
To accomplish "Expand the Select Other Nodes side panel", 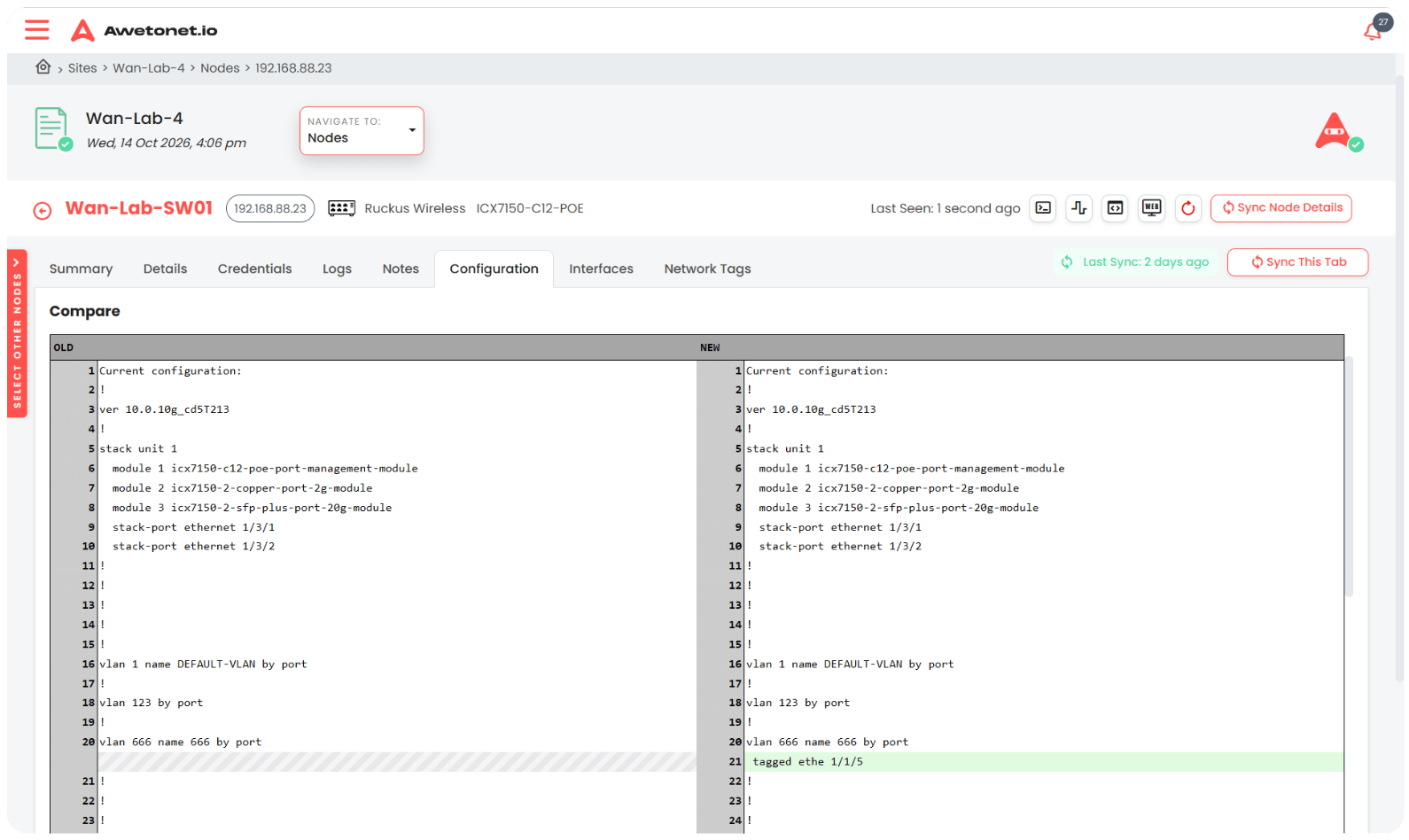I will click(17, 333).
